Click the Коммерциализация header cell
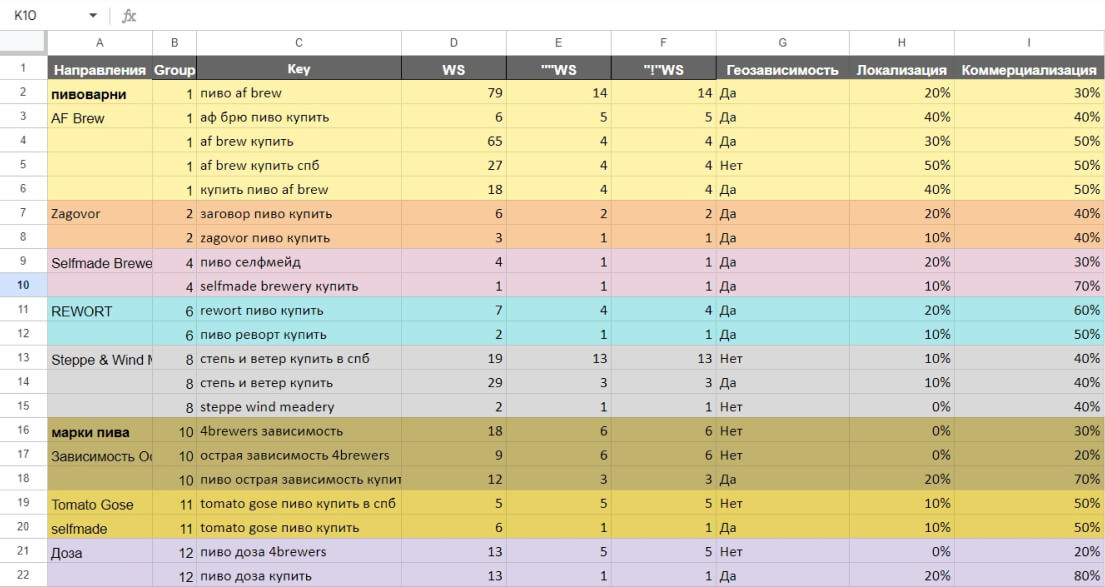 [1028, 69]
